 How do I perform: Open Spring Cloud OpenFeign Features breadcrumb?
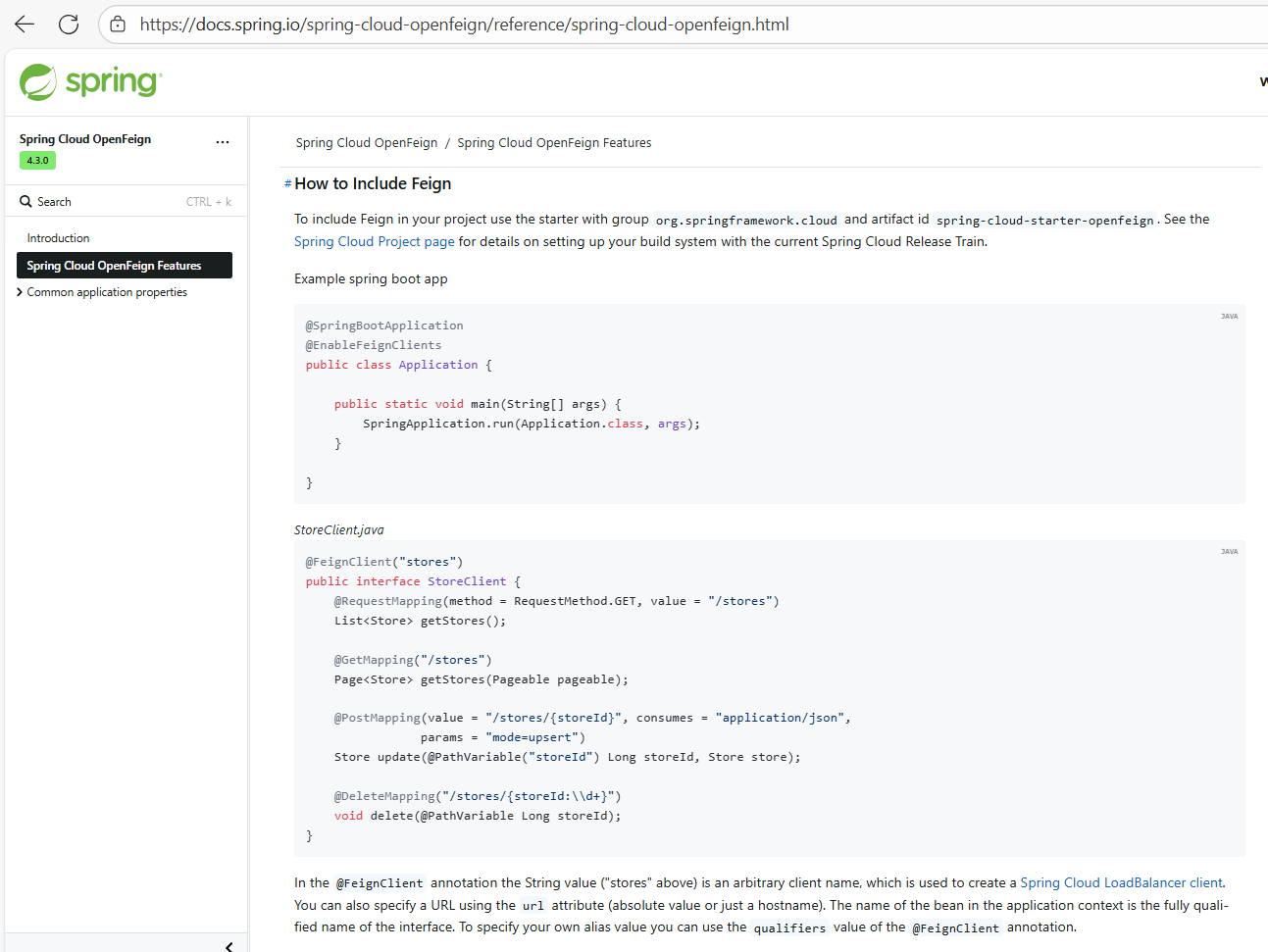pos(554,143)
